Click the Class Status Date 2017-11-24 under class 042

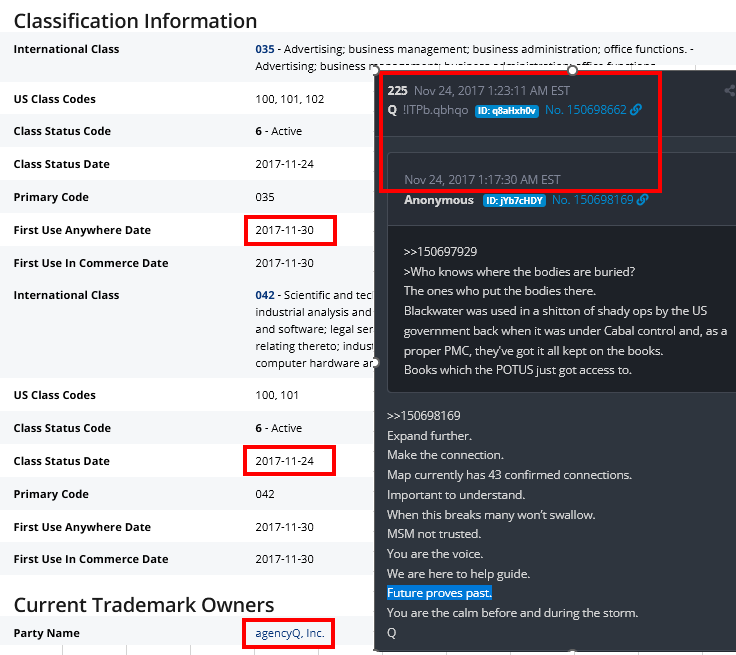[284, 461]
